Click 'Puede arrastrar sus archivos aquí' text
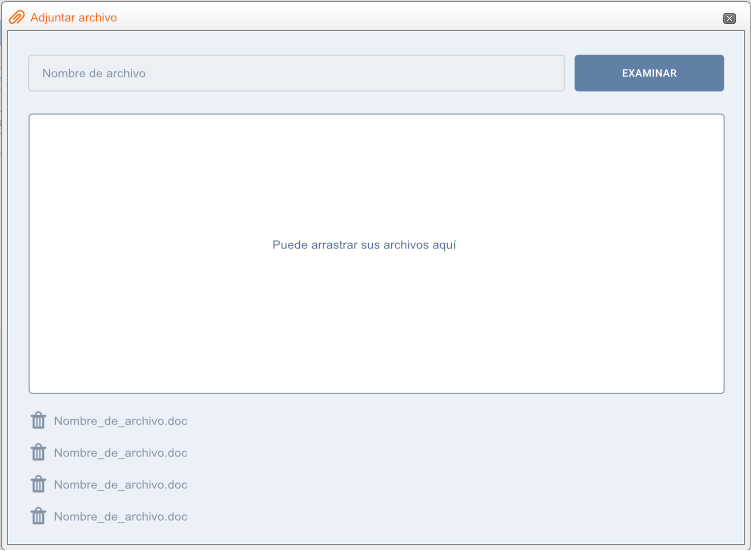 coord(364,245)
